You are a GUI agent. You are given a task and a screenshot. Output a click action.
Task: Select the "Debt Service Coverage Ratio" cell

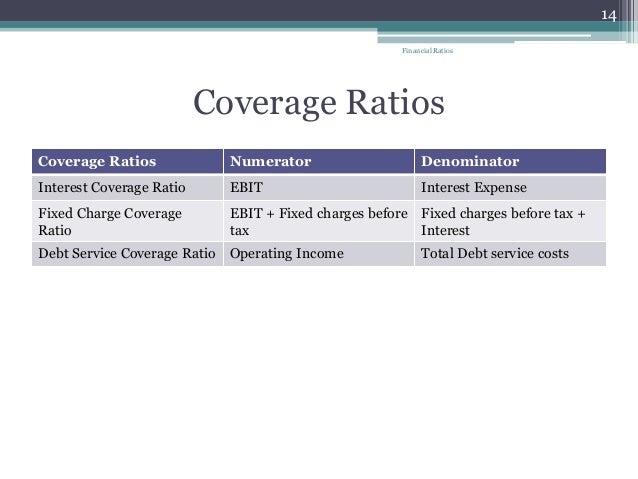click(127, 254)
